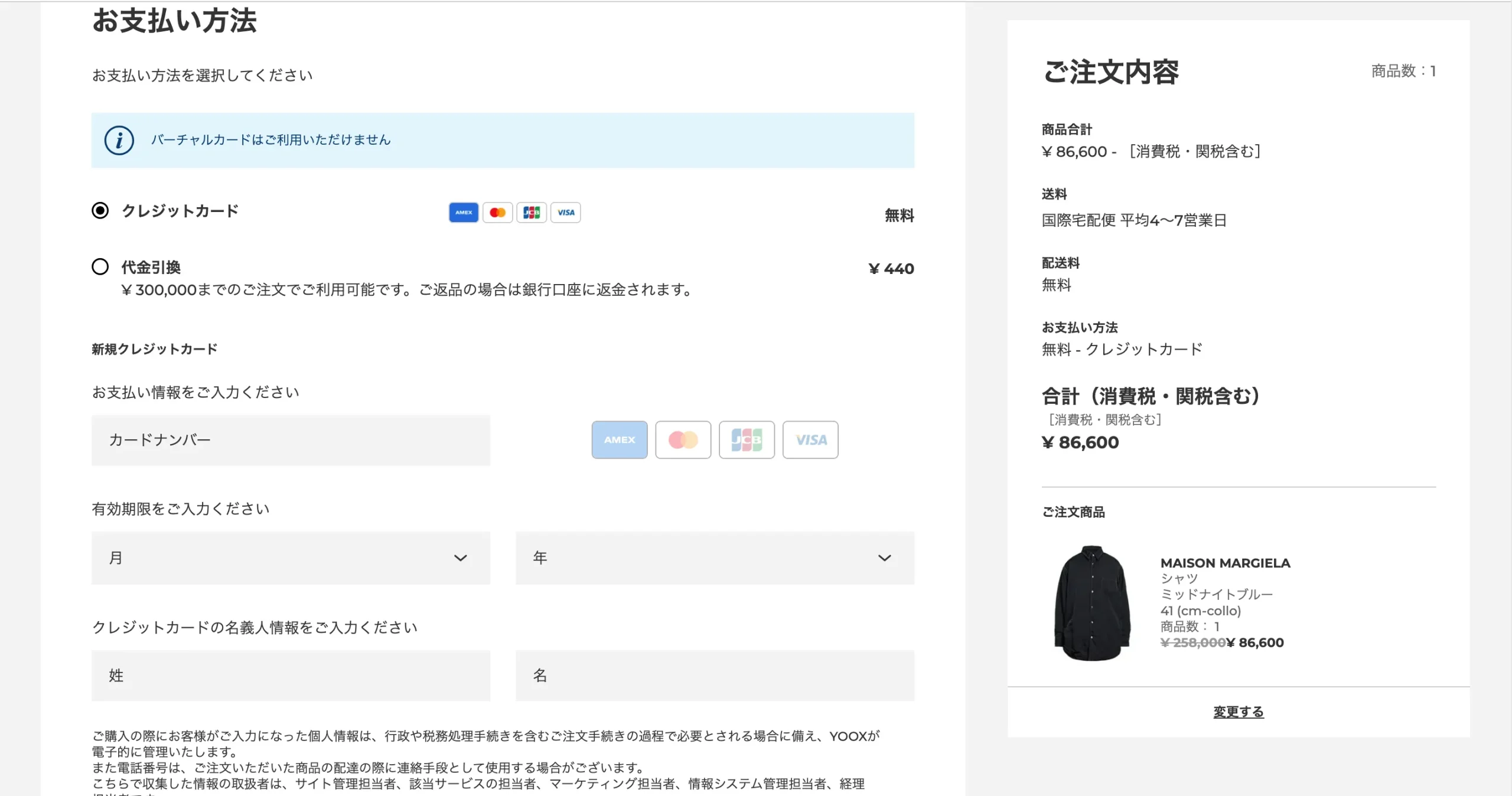
Task: Click small Mastercard logo beside クレジットカード
Action: coord(497,213)
